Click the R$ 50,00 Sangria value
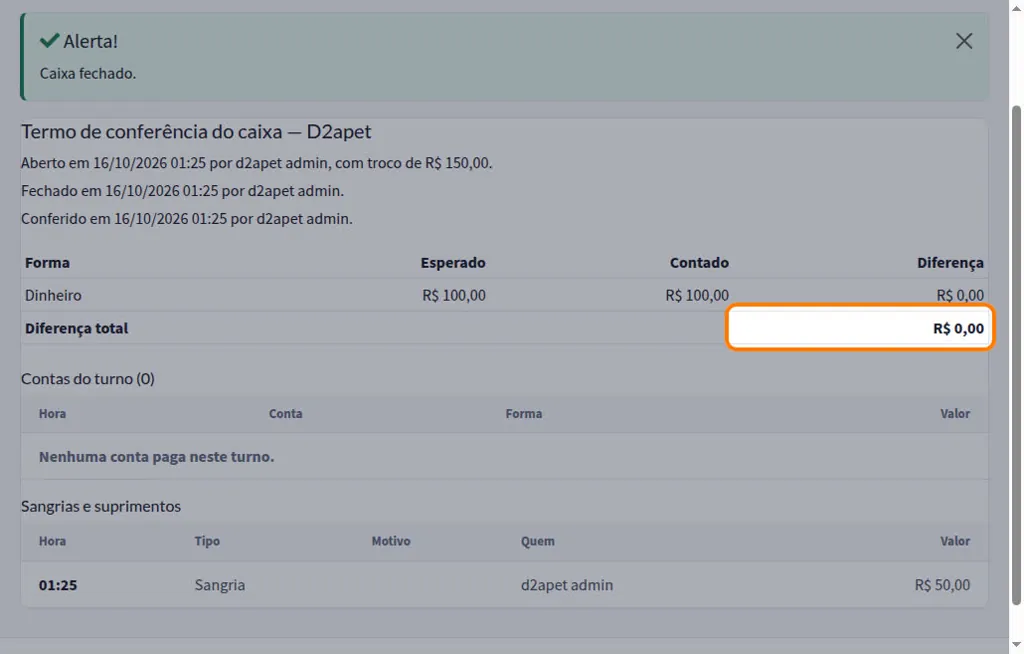This screenshot has height=654, width=1024. click(942, 585)
